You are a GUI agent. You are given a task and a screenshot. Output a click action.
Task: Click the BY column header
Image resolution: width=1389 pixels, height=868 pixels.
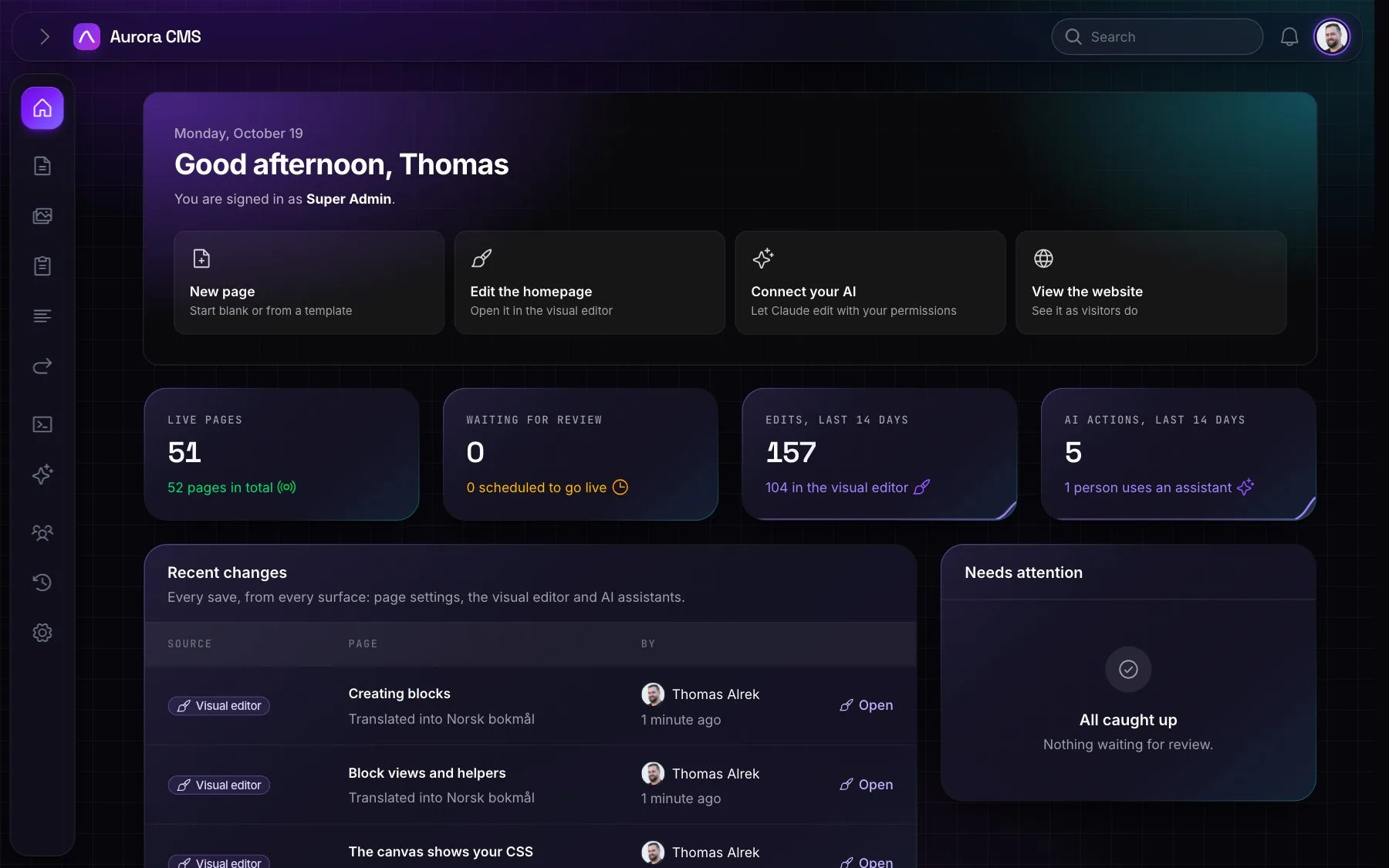tap(648, 643)
